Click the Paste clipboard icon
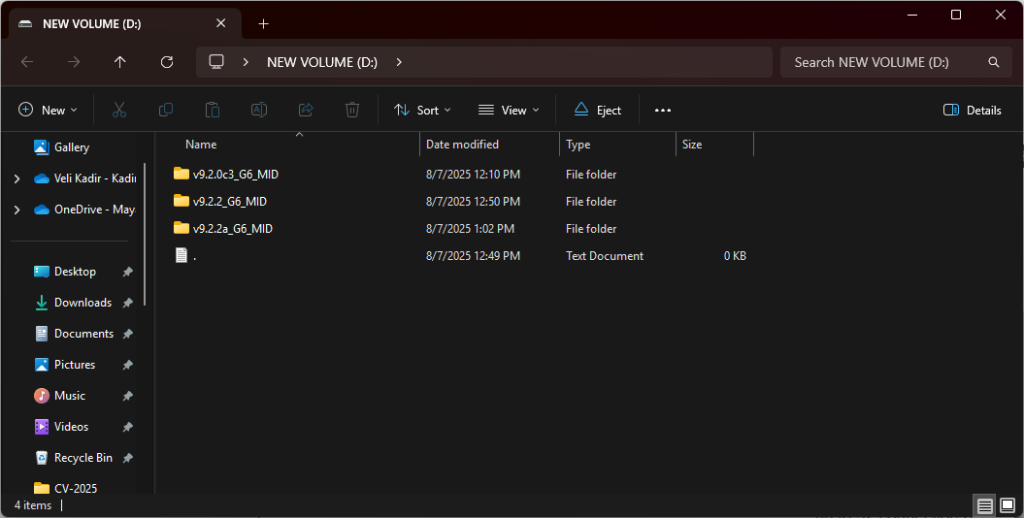Viewport: 1024px width, 518px height. point(212,110)
